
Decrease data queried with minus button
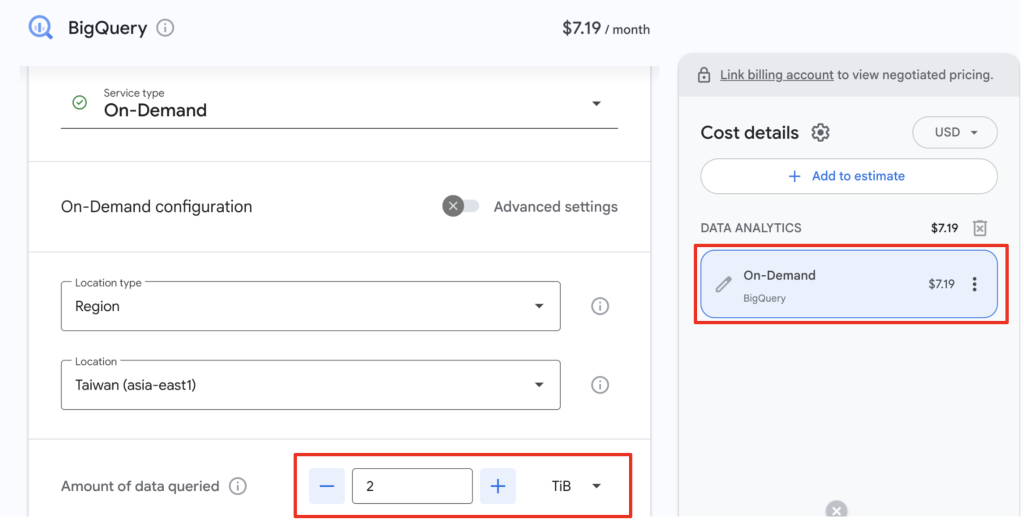click(x=327, y=486)
